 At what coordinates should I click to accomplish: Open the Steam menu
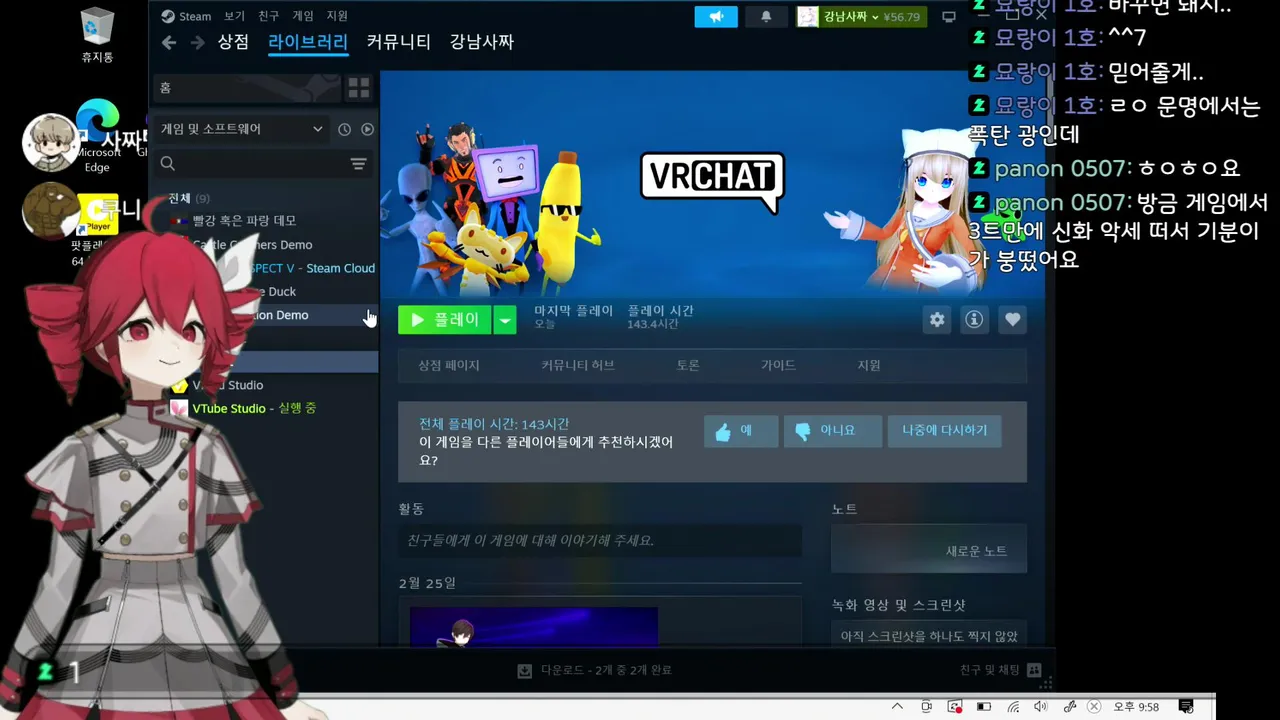pyautogui.click(x=186, y=16)
